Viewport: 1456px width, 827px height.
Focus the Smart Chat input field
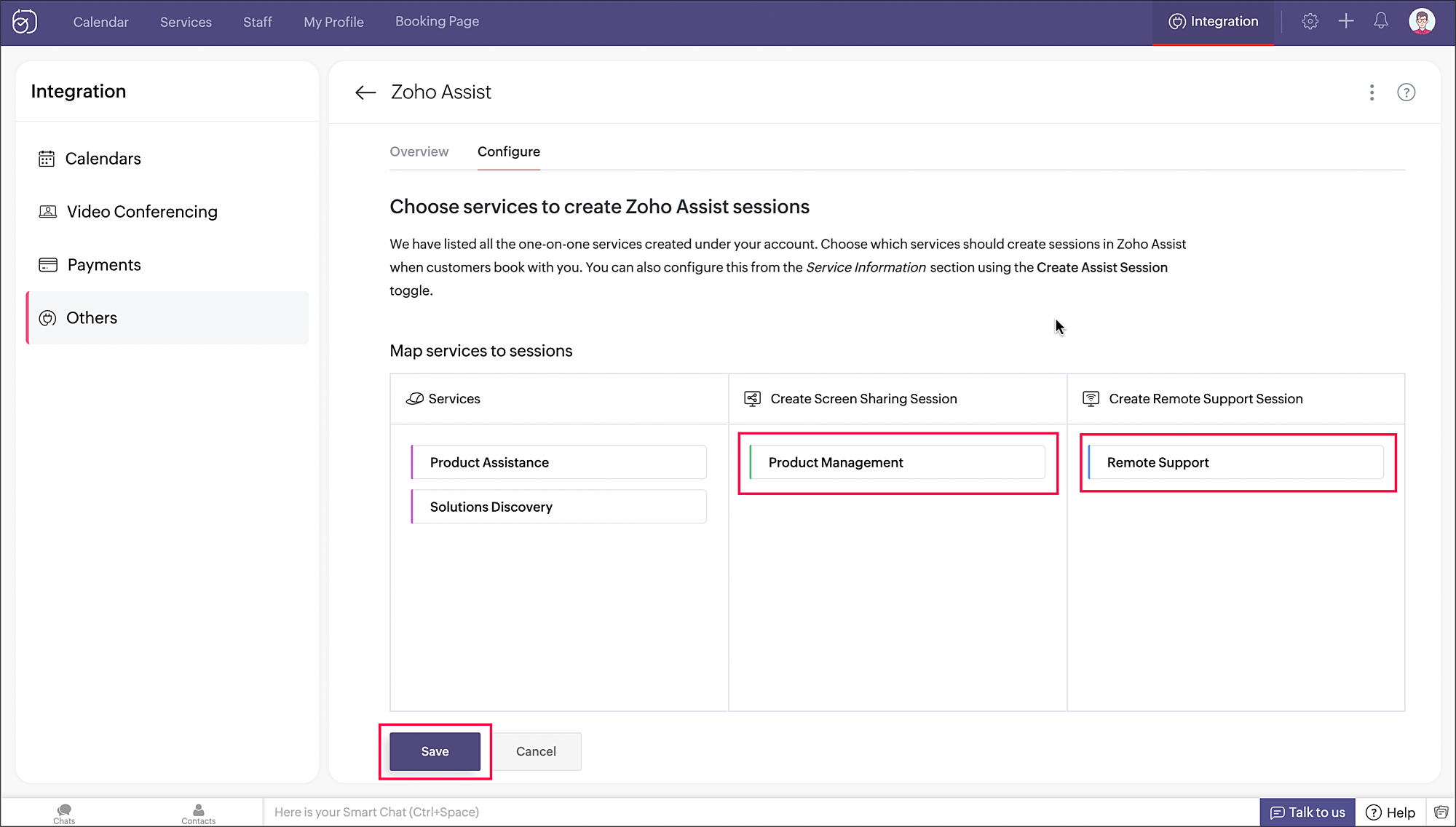click(761, 812)
